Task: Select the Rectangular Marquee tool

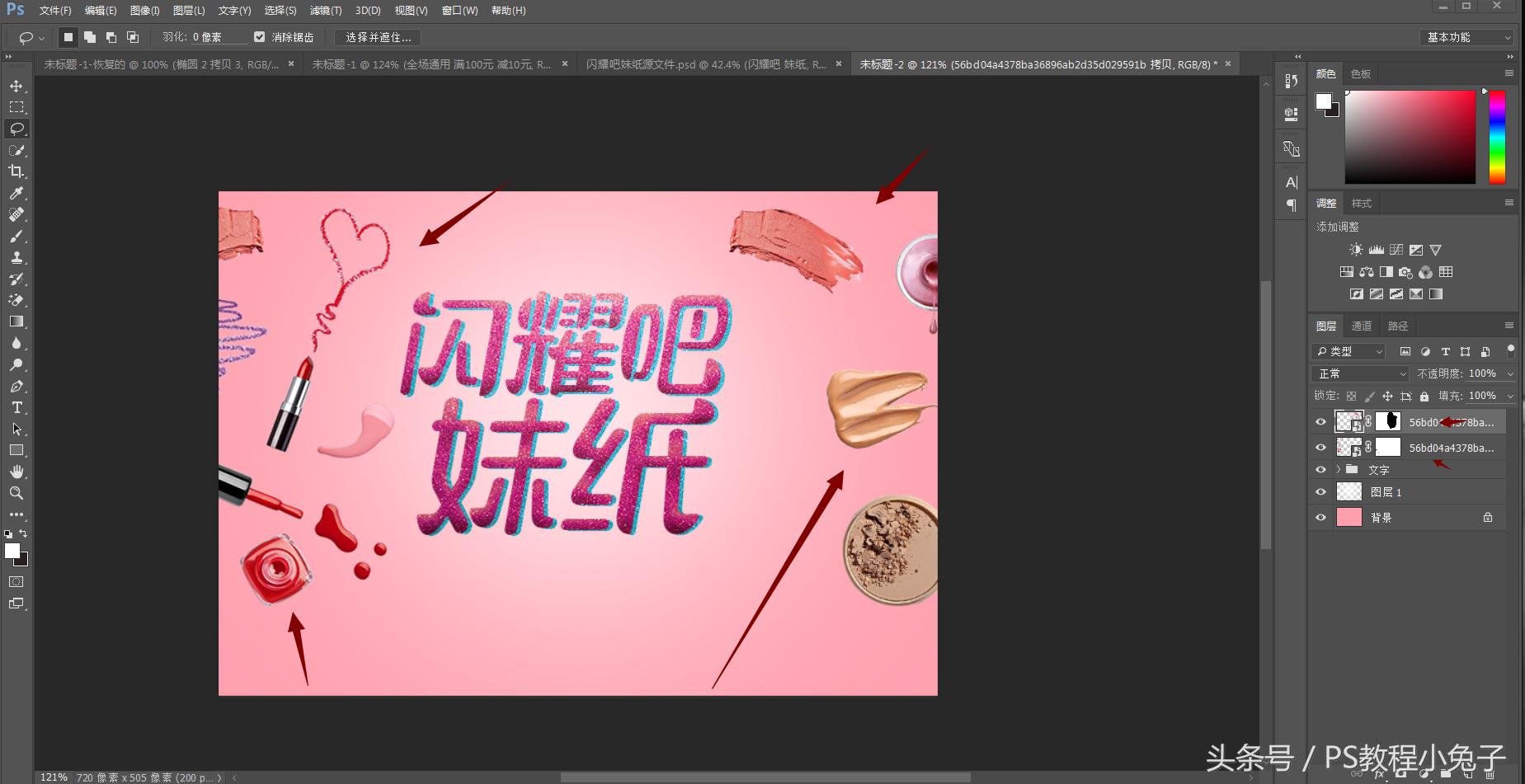Action: click(16, 107)
